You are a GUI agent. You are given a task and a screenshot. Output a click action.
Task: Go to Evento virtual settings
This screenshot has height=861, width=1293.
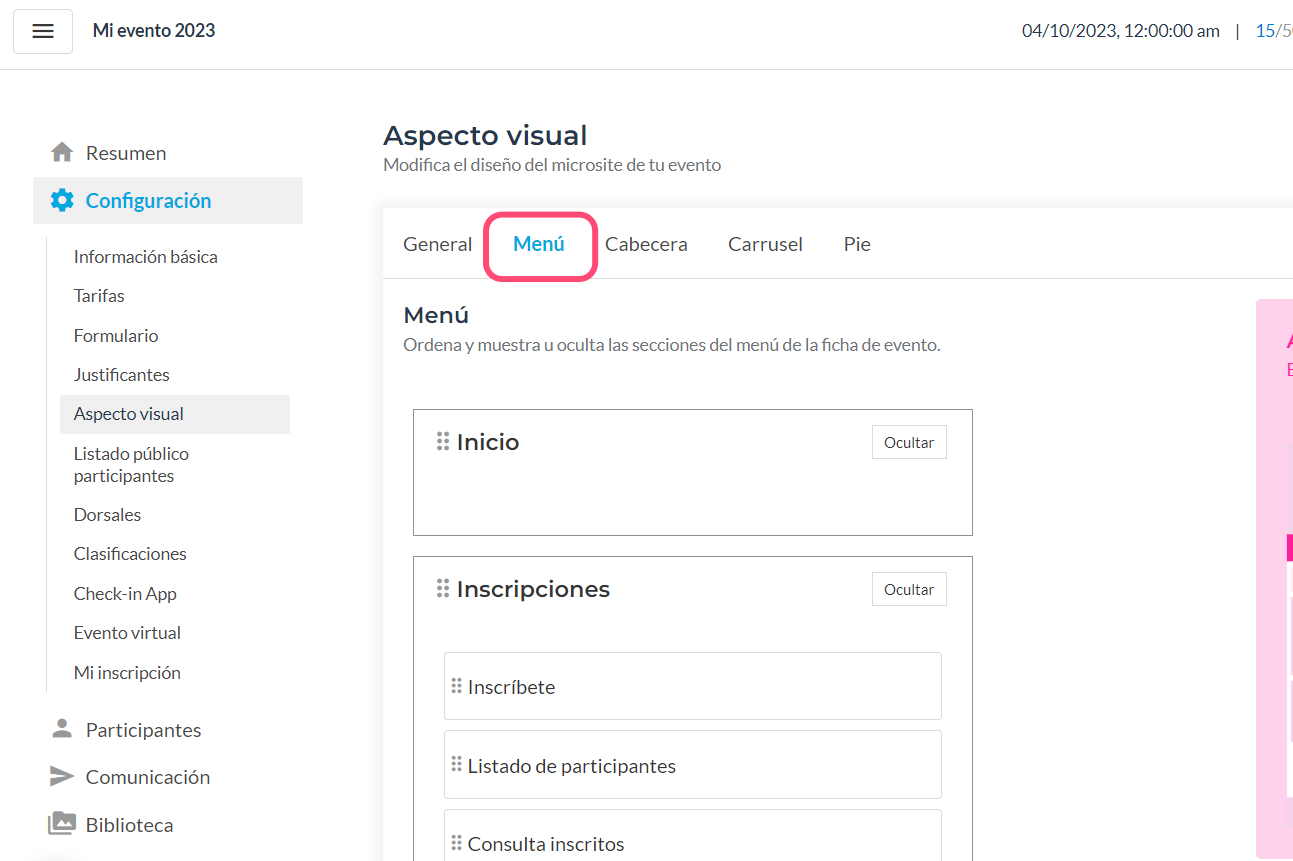[127, 633]
